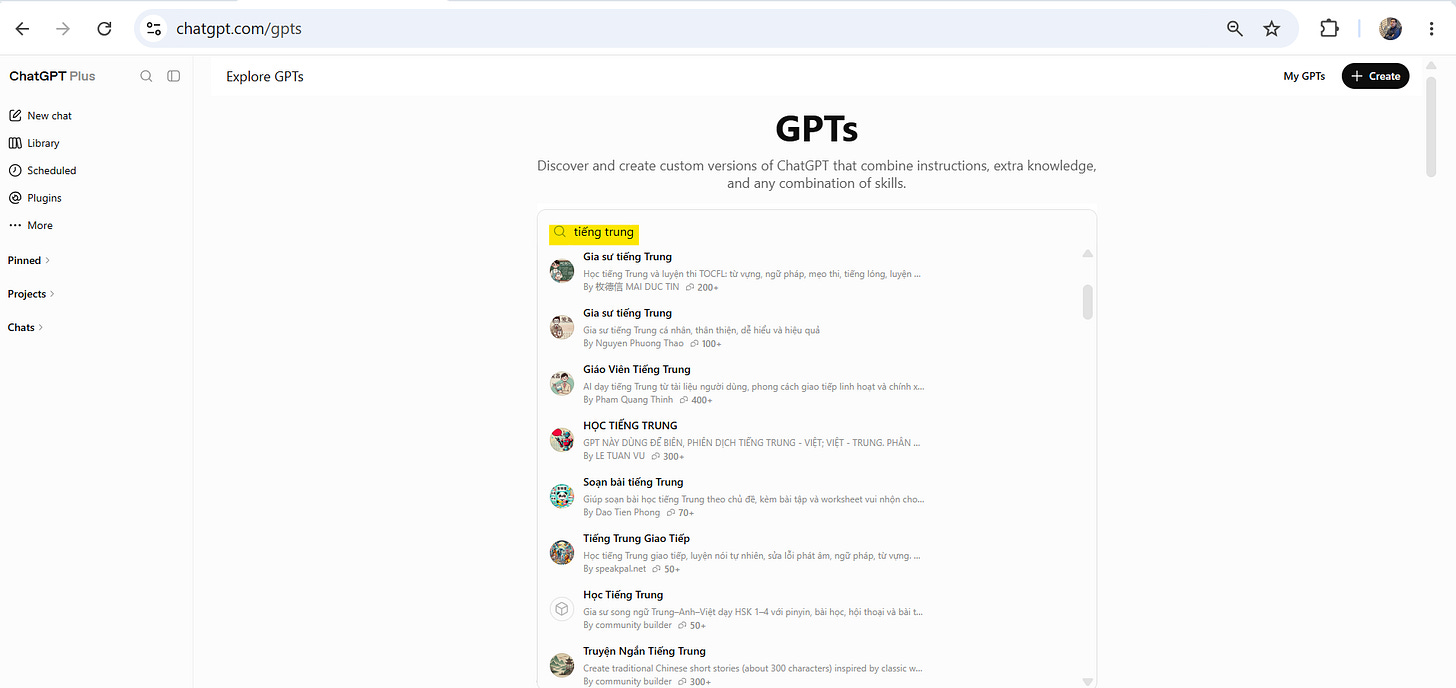Click the address bar URL chatgpt.com/gpts
Screen dimensions: 1456x688
click(x=239, y=29)
